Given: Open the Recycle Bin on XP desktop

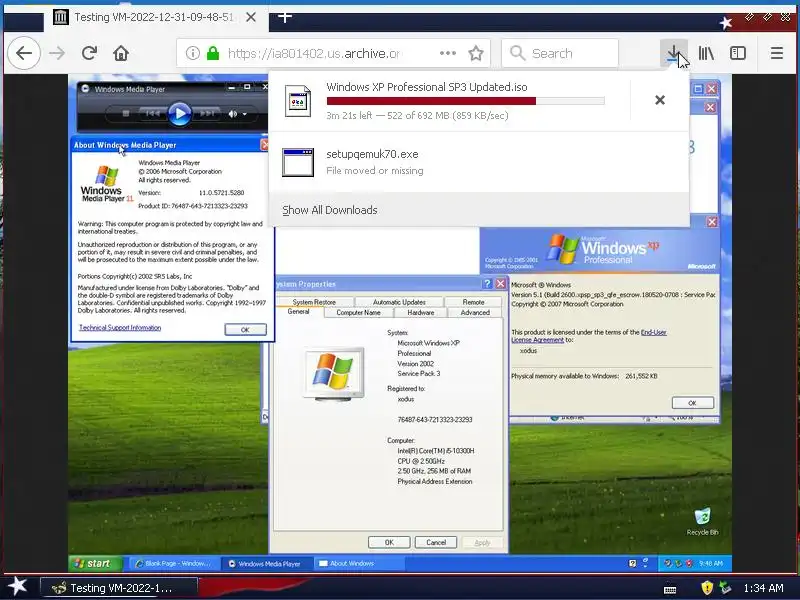Looking at the screenshot, I should 703,521.
